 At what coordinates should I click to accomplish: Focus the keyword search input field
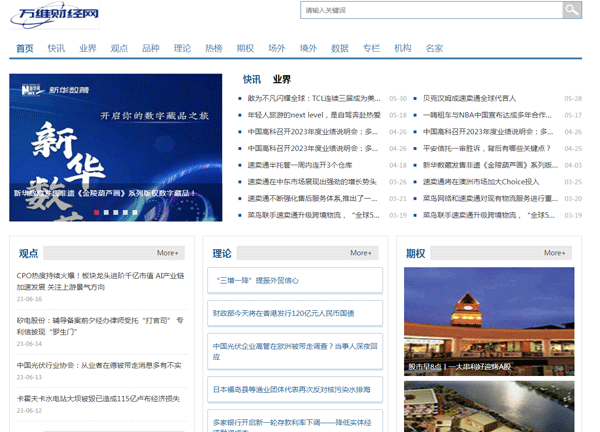[431, 10]
